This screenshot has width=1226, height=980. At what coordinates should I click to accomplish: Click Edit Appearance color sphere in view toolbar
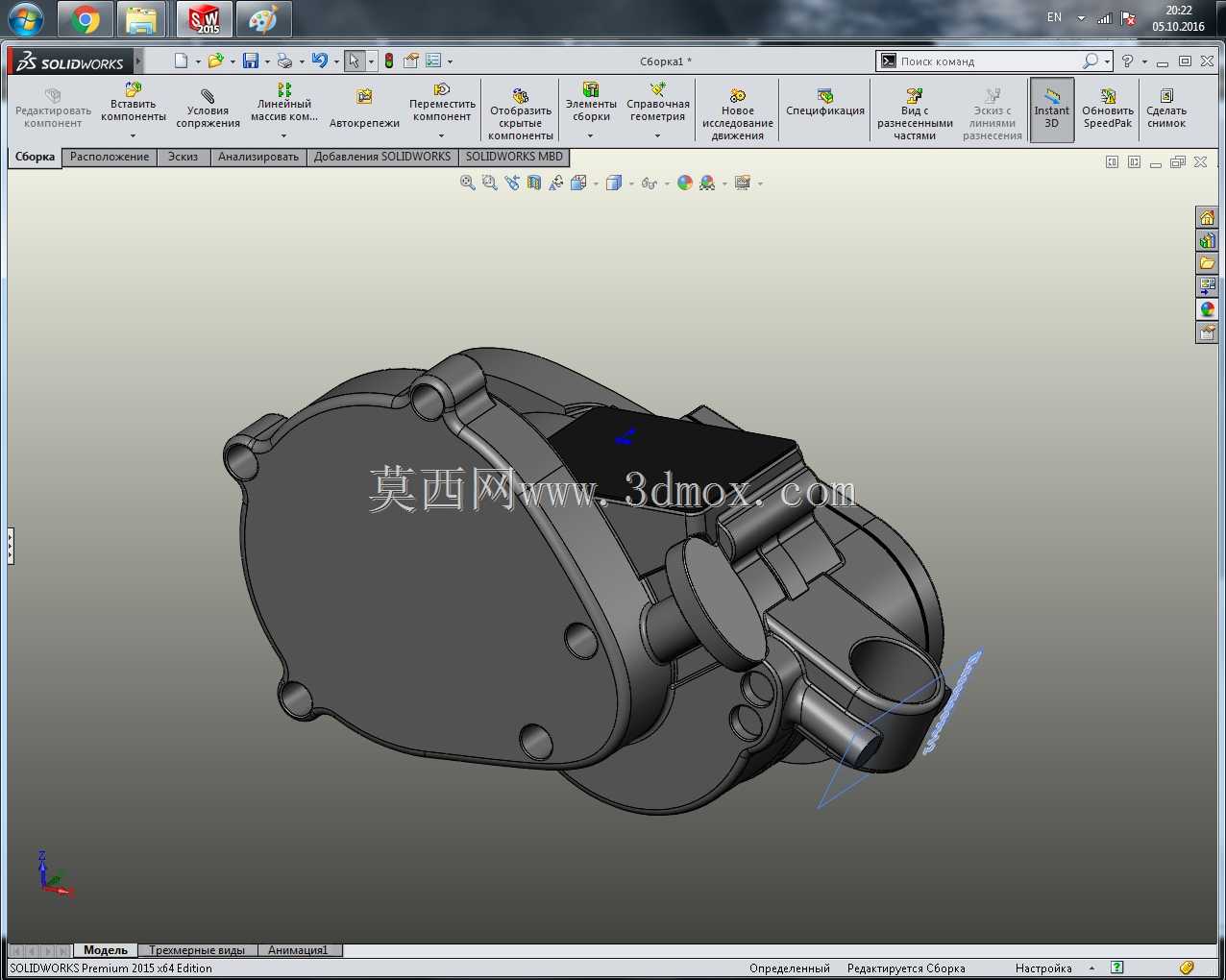685,183
